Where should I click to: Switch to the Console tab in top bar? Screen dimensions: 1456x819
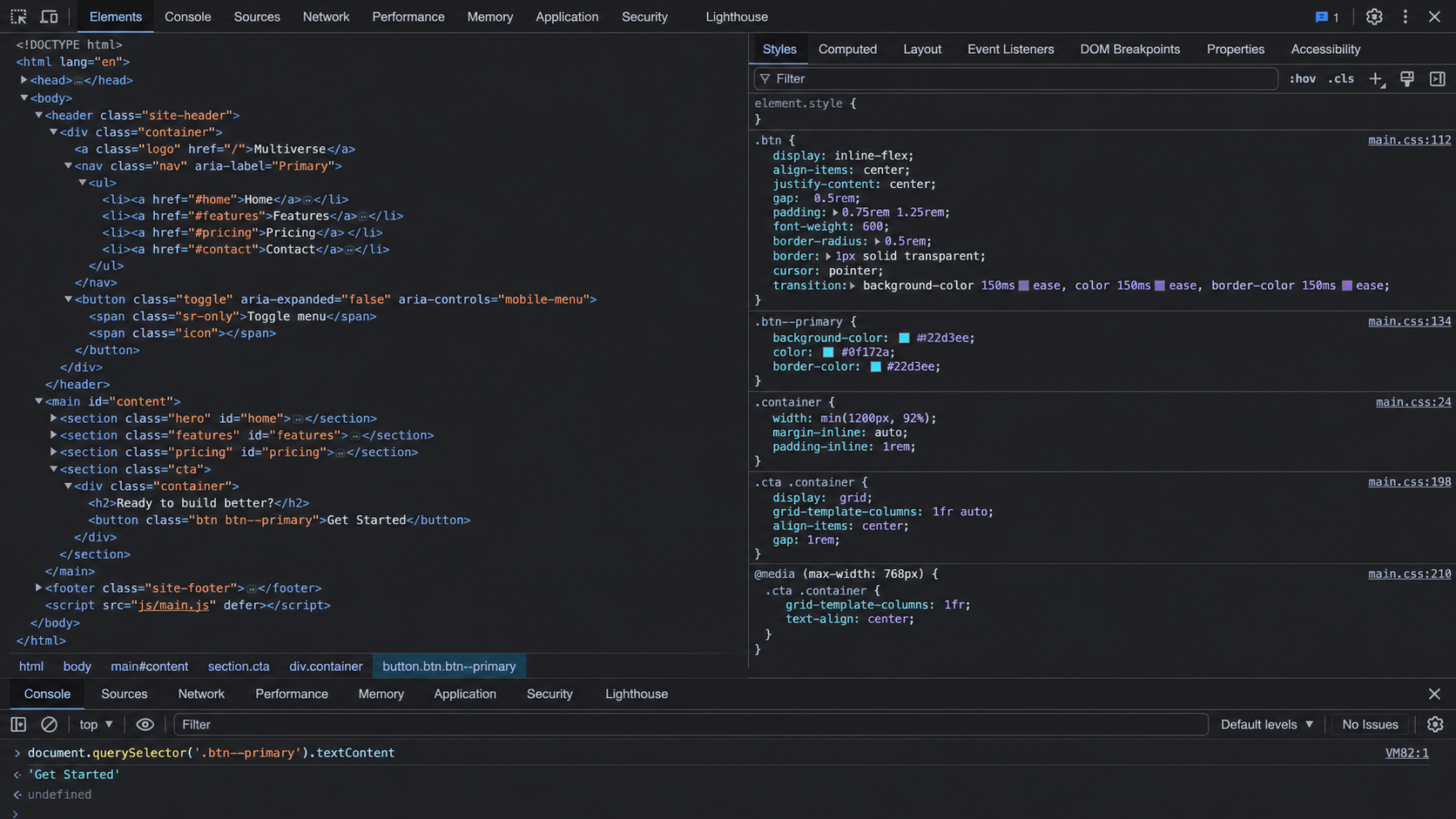point(188,17)
